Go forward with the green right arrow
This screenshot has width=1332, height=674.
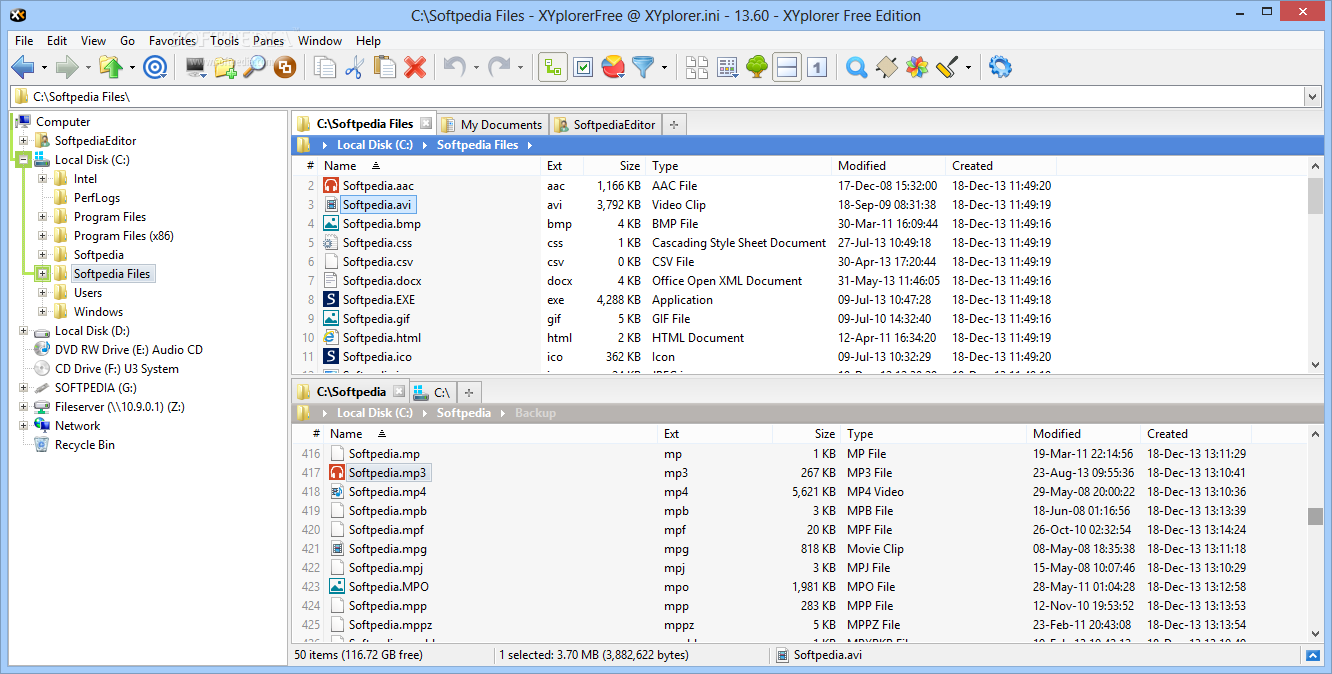[x=66, y=67]
